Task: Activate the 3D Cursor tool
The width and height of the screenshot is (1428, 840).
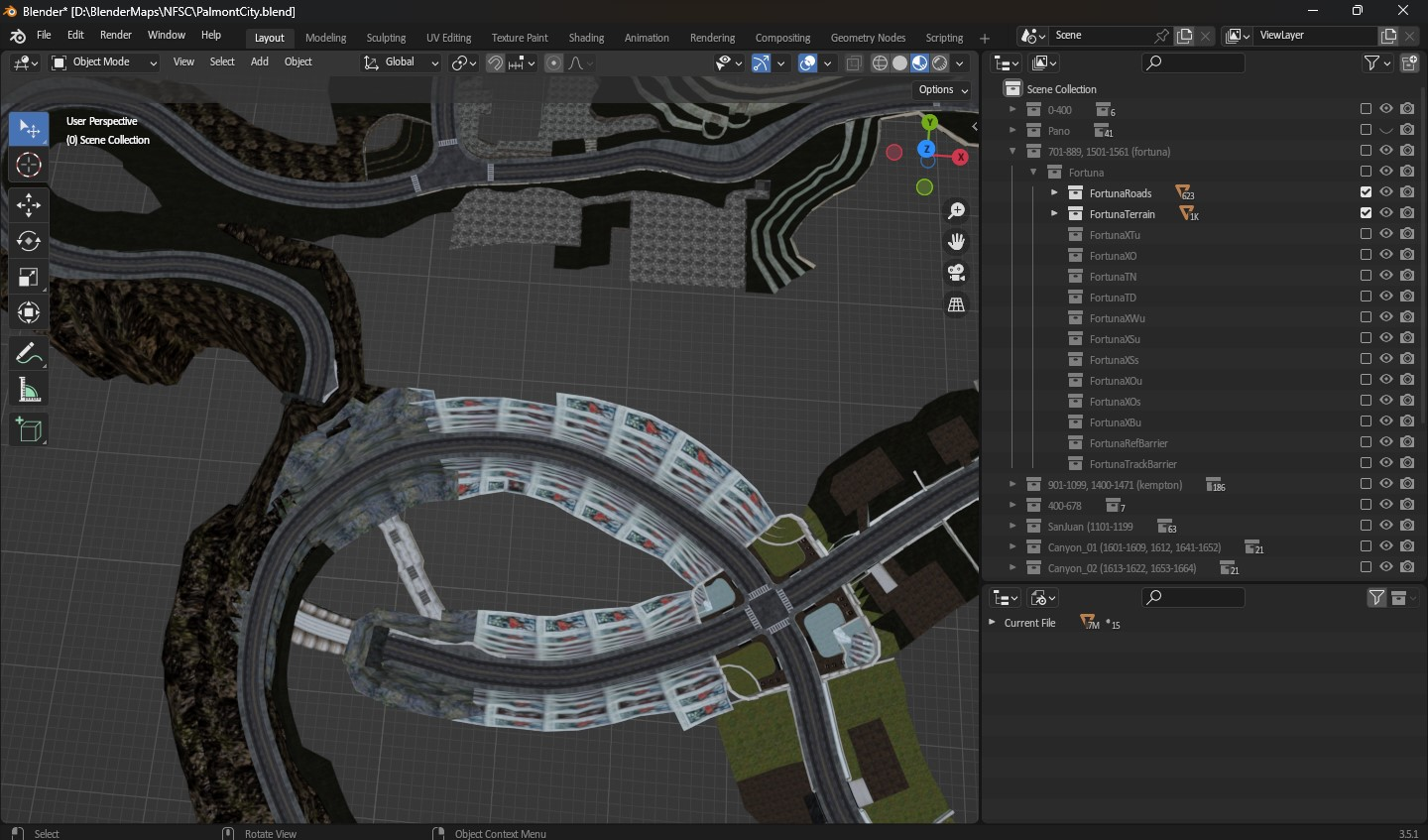Action: point(29,165)
